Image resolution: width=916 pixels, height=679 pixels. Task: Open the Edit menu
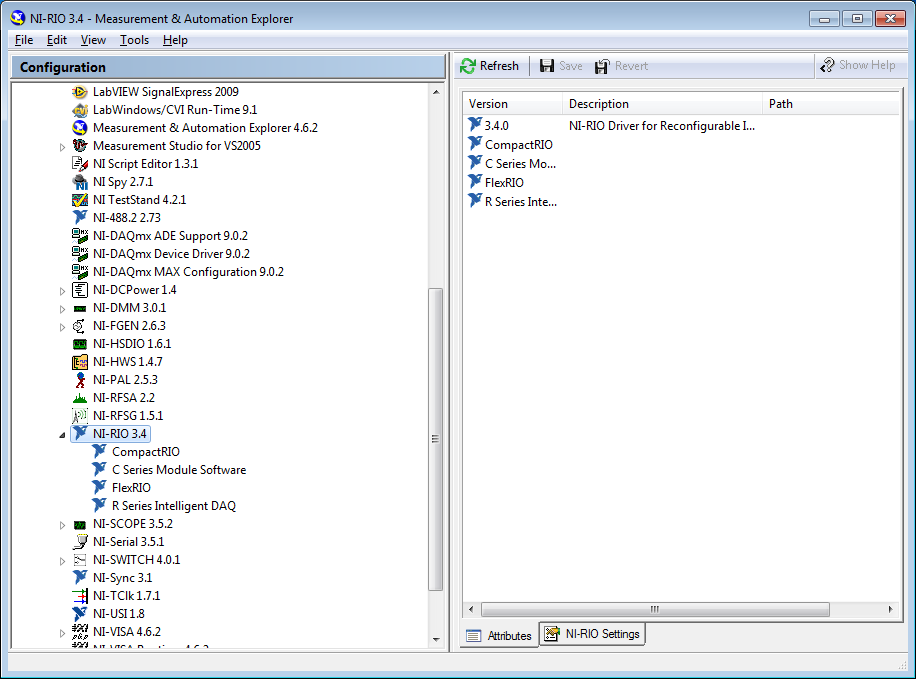point(57,40)
